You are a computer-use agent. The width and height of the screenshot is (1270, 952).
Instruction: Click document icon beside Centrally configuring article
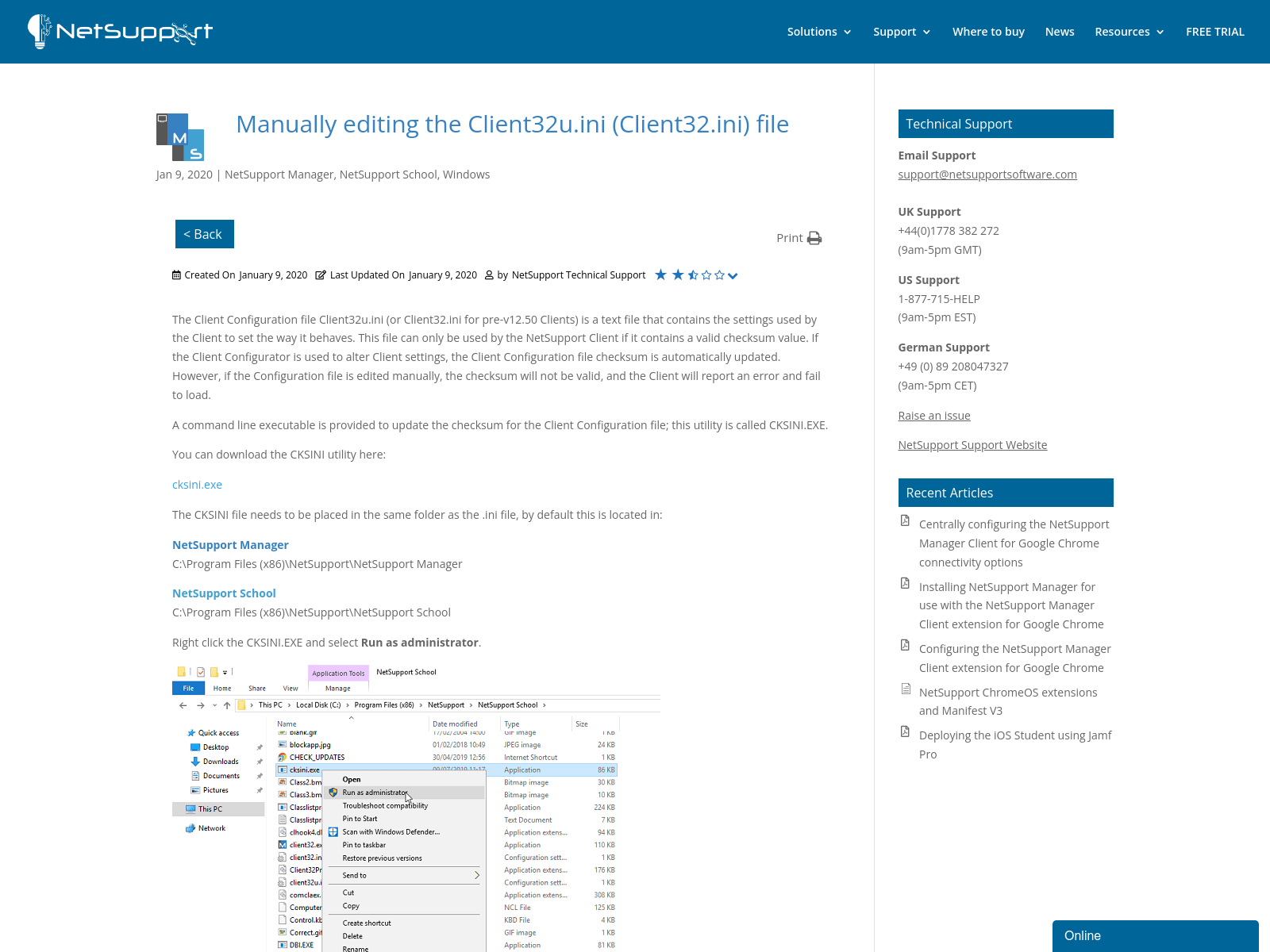(905, 520)
